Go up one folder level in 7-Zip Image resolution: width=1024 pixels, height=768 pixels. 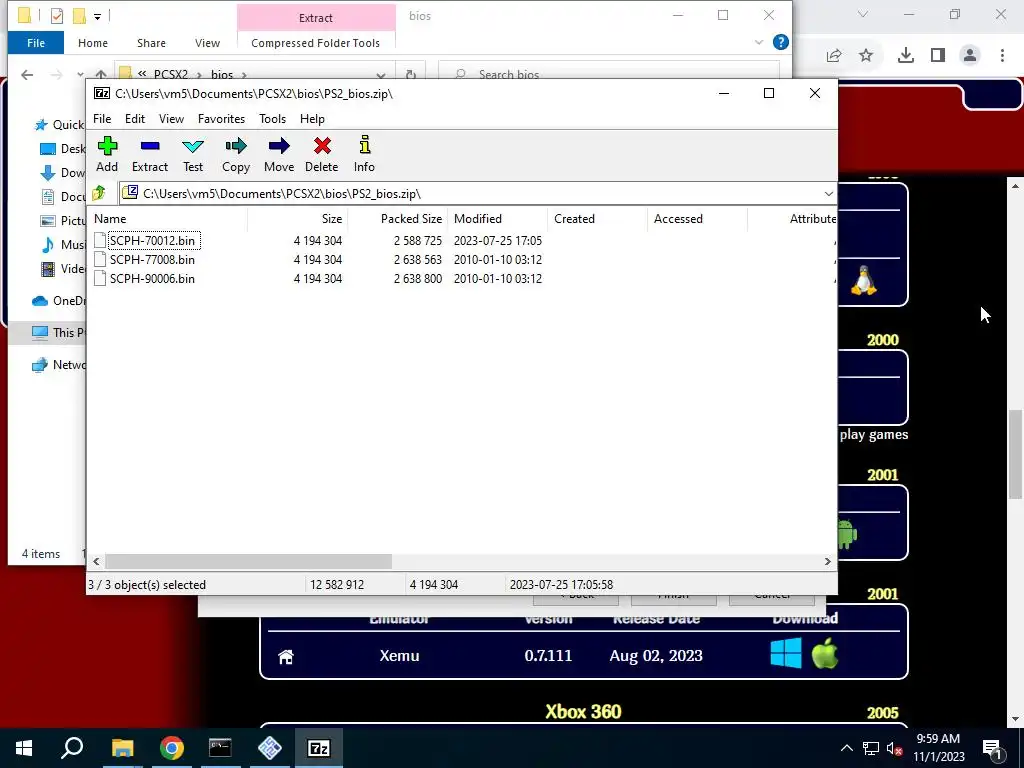point(99,193)
